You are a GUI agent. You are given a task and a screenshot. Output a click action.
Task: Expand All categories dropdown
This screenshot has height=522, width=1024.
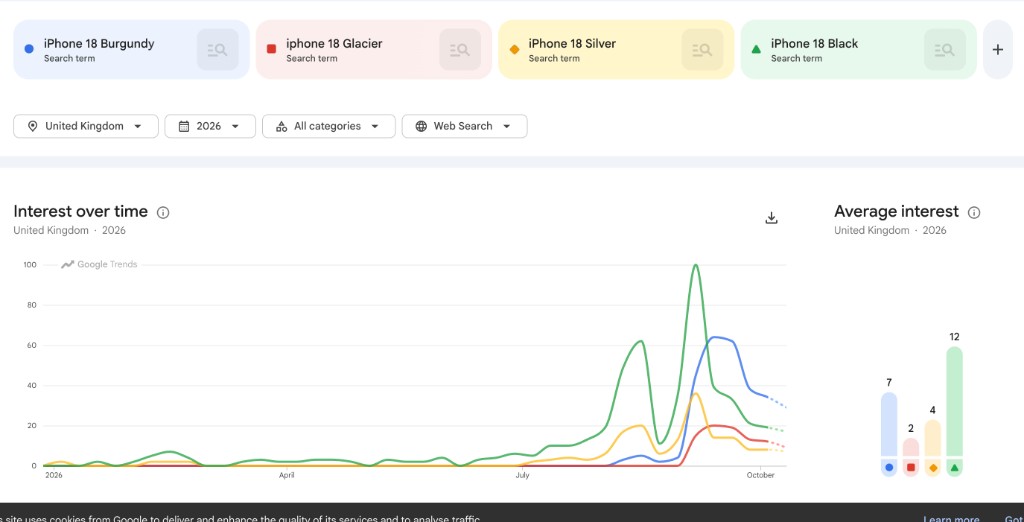tap(328, 126)
